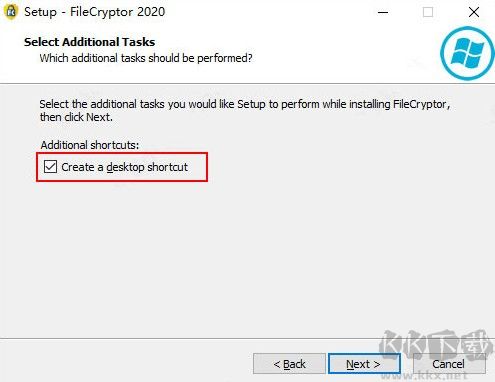Click the instruction paragraph mentioning installing FileCryptor
Screen dimensions: 495x382
coord(245,111)
